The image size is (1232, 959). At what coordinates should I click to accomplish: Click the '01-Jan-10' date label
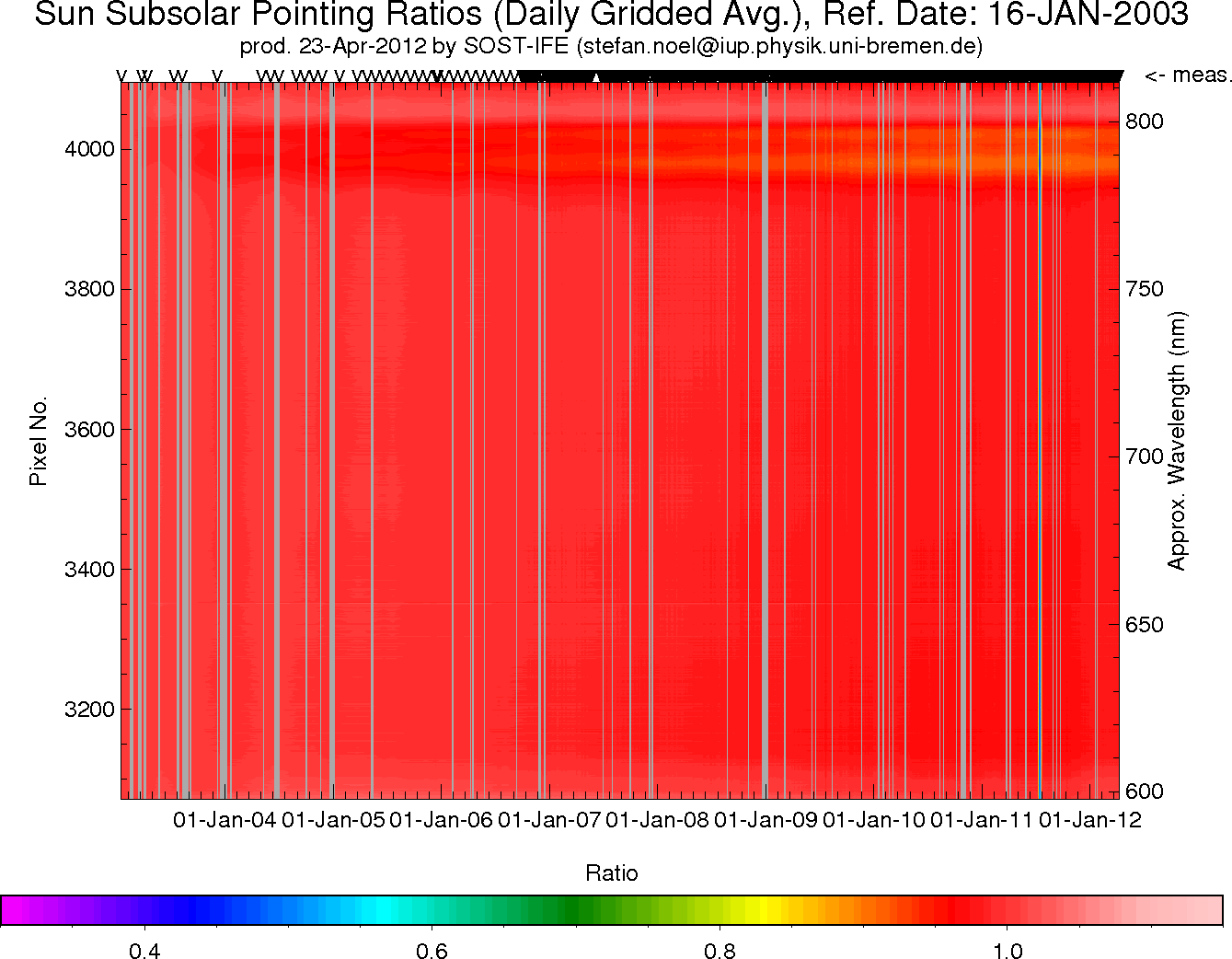click(874, 820)
